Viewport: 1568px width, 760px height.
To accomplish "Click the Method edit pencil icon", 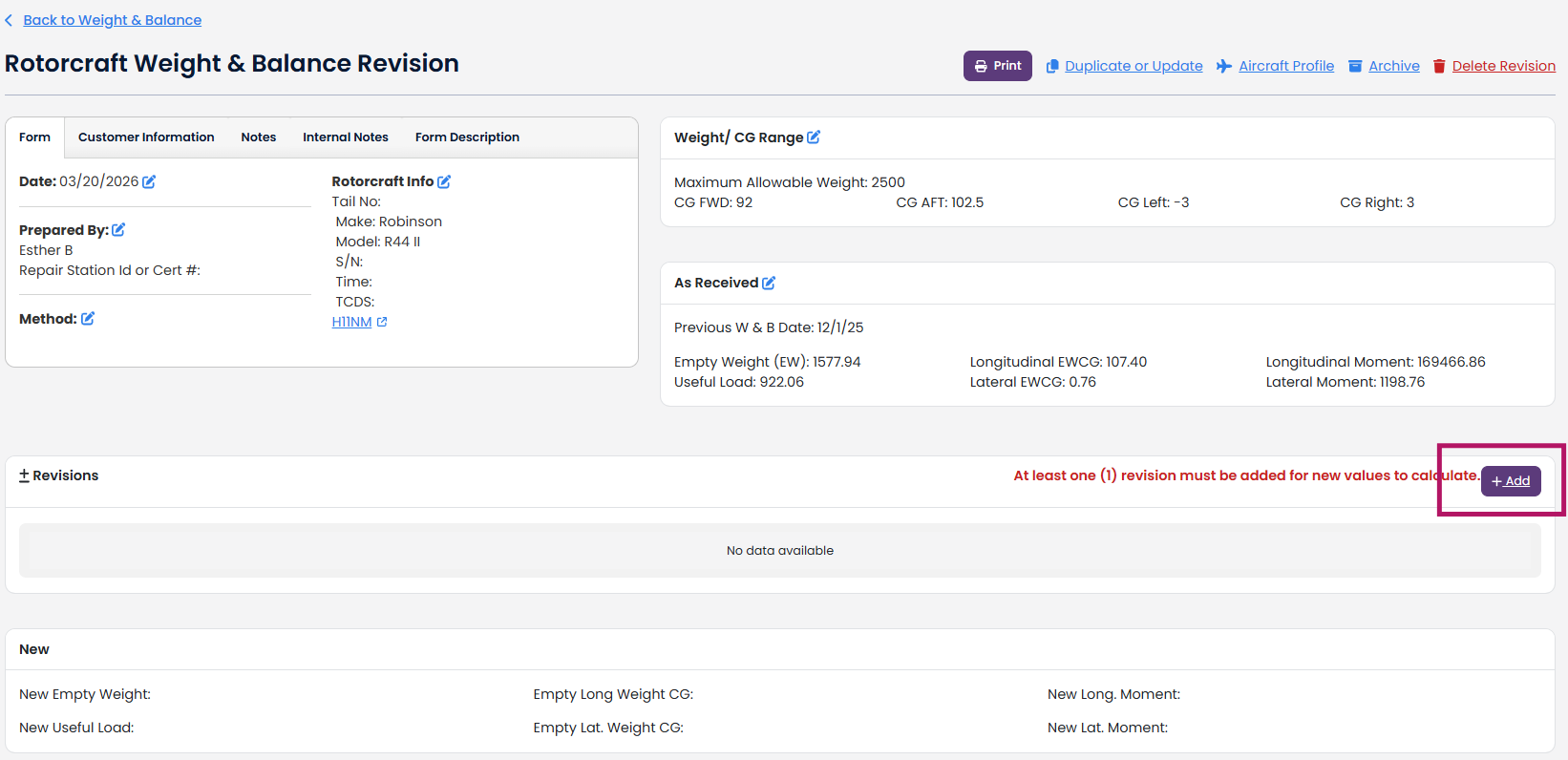I will click(x=88, y=319).
